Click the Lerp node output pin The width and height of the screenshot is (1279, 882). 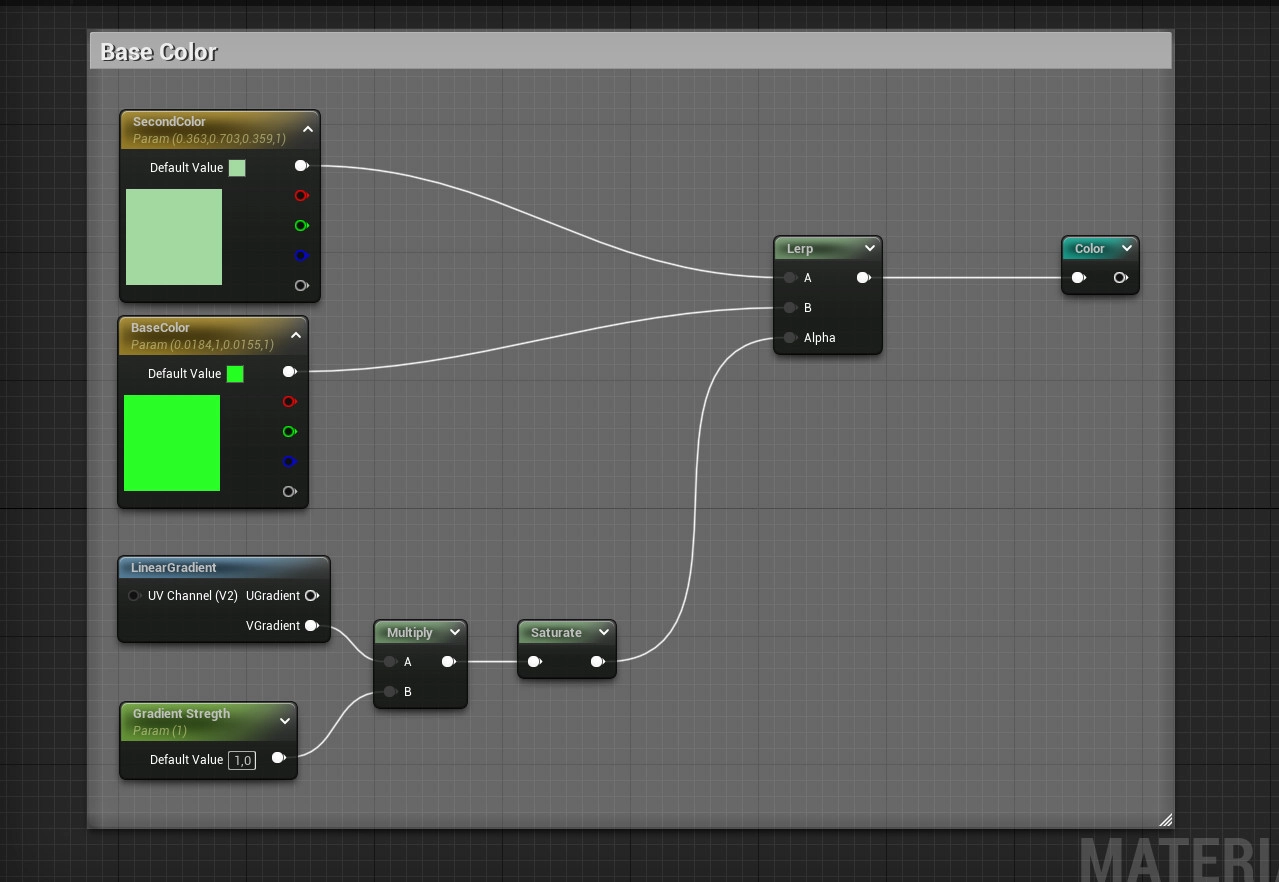point(862,278)
